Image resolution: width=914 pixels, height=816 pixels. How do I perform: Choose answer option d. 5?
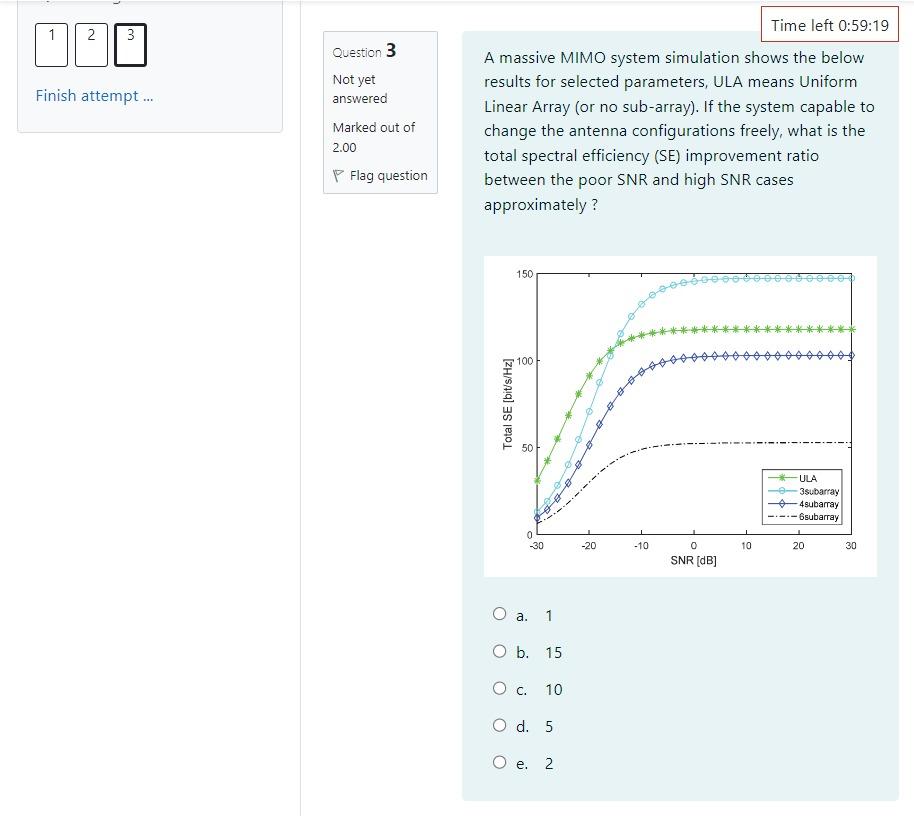[x=500, y=725]
